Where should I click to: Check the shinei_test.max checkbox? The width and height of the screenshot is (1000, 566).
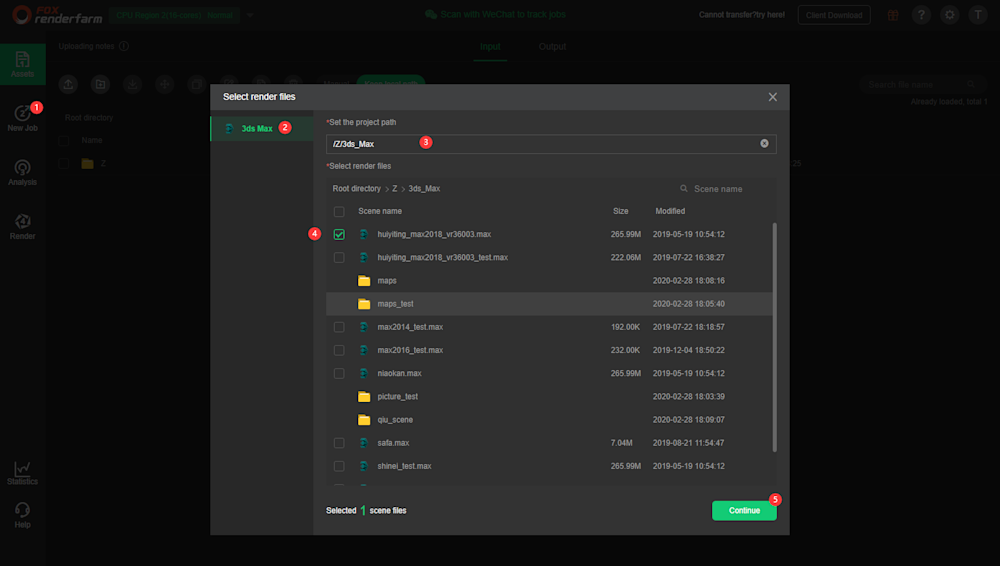click(x=339, y=466)
